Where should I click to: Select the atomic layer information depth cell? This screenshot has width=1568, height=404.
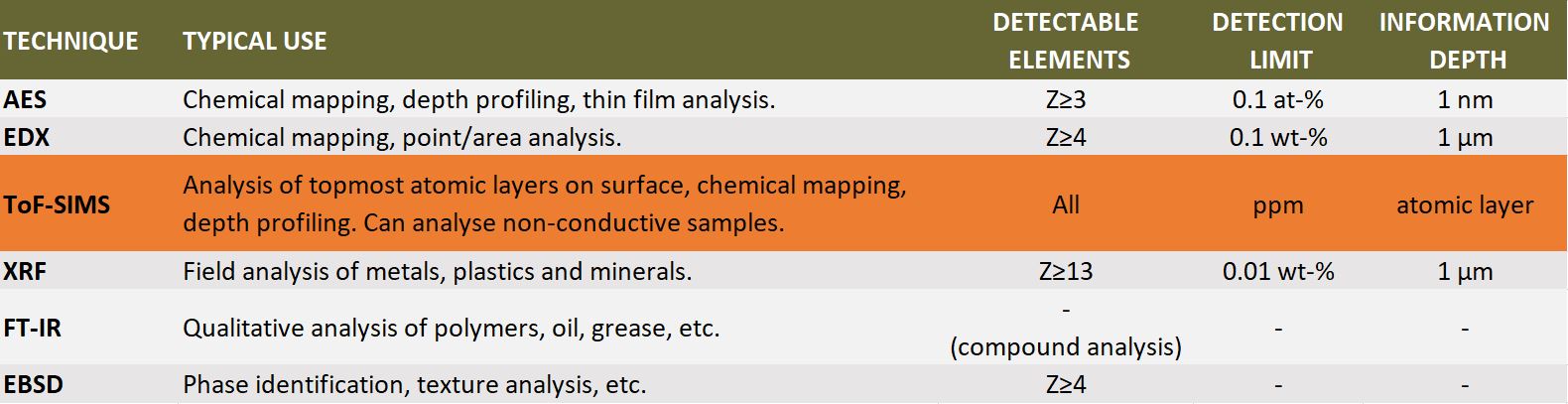coord(1465,204)
